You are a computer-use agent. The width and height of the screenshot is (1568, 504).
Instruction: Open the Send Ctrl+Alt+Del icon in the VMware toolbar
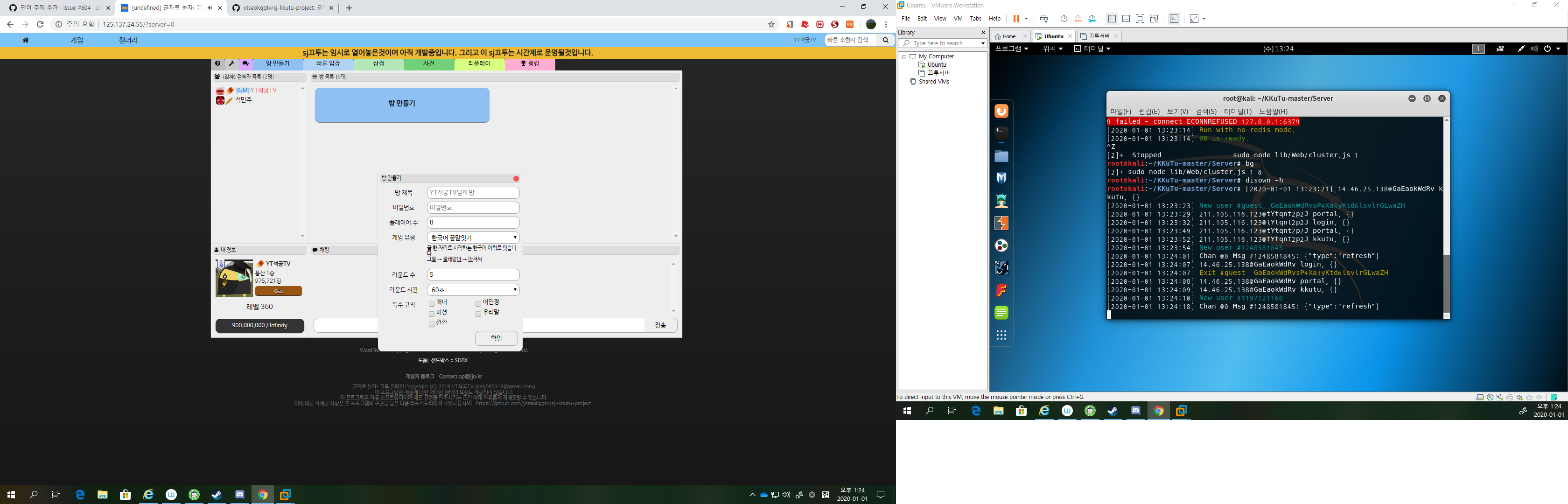coord(1044,19)
